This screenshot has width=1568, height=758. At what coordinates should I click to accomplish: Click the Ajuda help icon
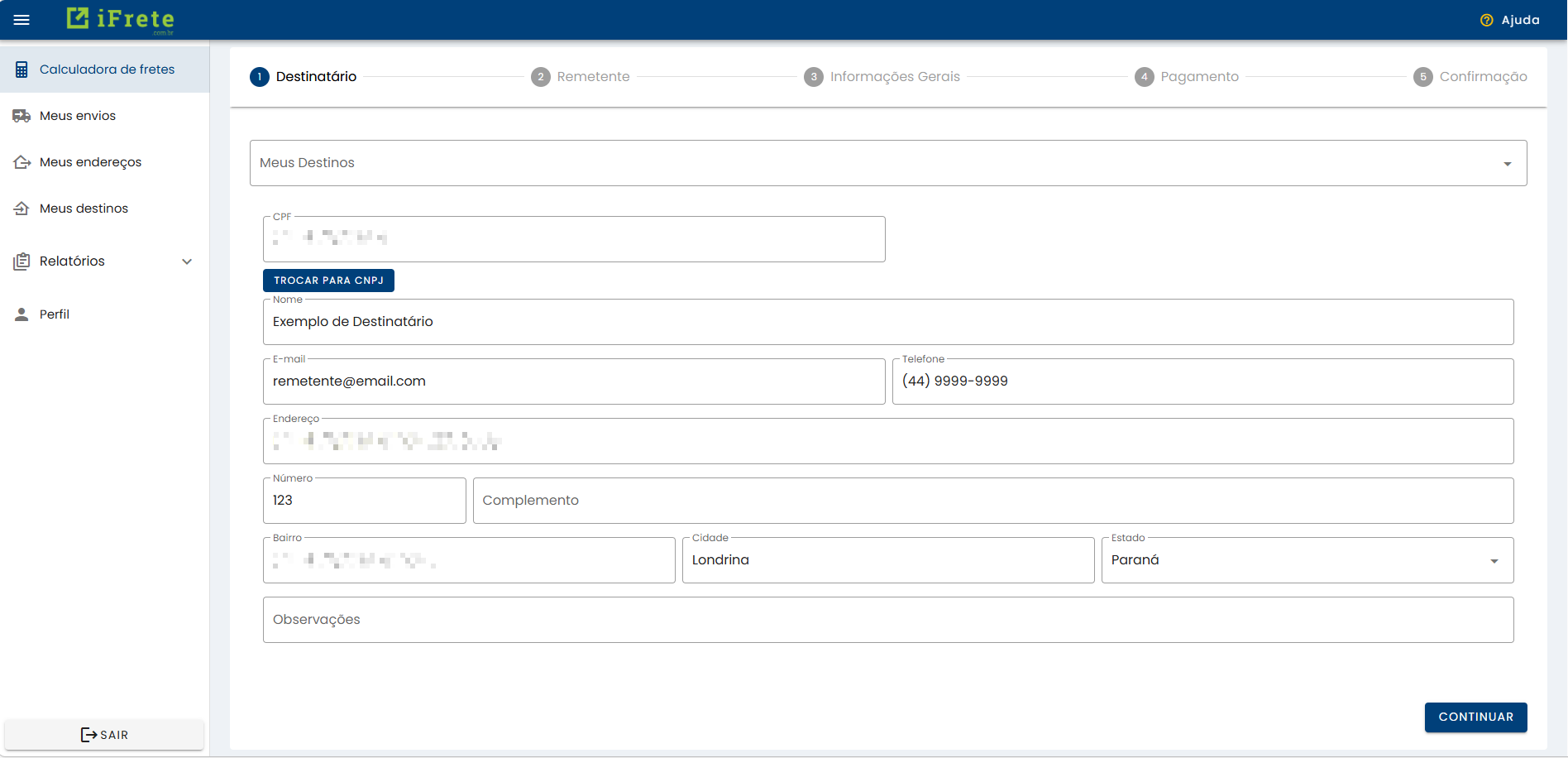pyautogui.click(x=1486, y=20)
